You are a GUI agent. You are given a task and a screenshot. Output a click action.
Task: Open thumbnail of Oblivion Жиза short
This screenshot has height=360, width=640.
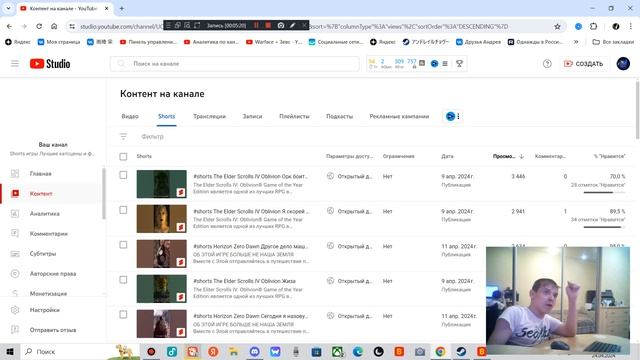[x=162, y=289]
